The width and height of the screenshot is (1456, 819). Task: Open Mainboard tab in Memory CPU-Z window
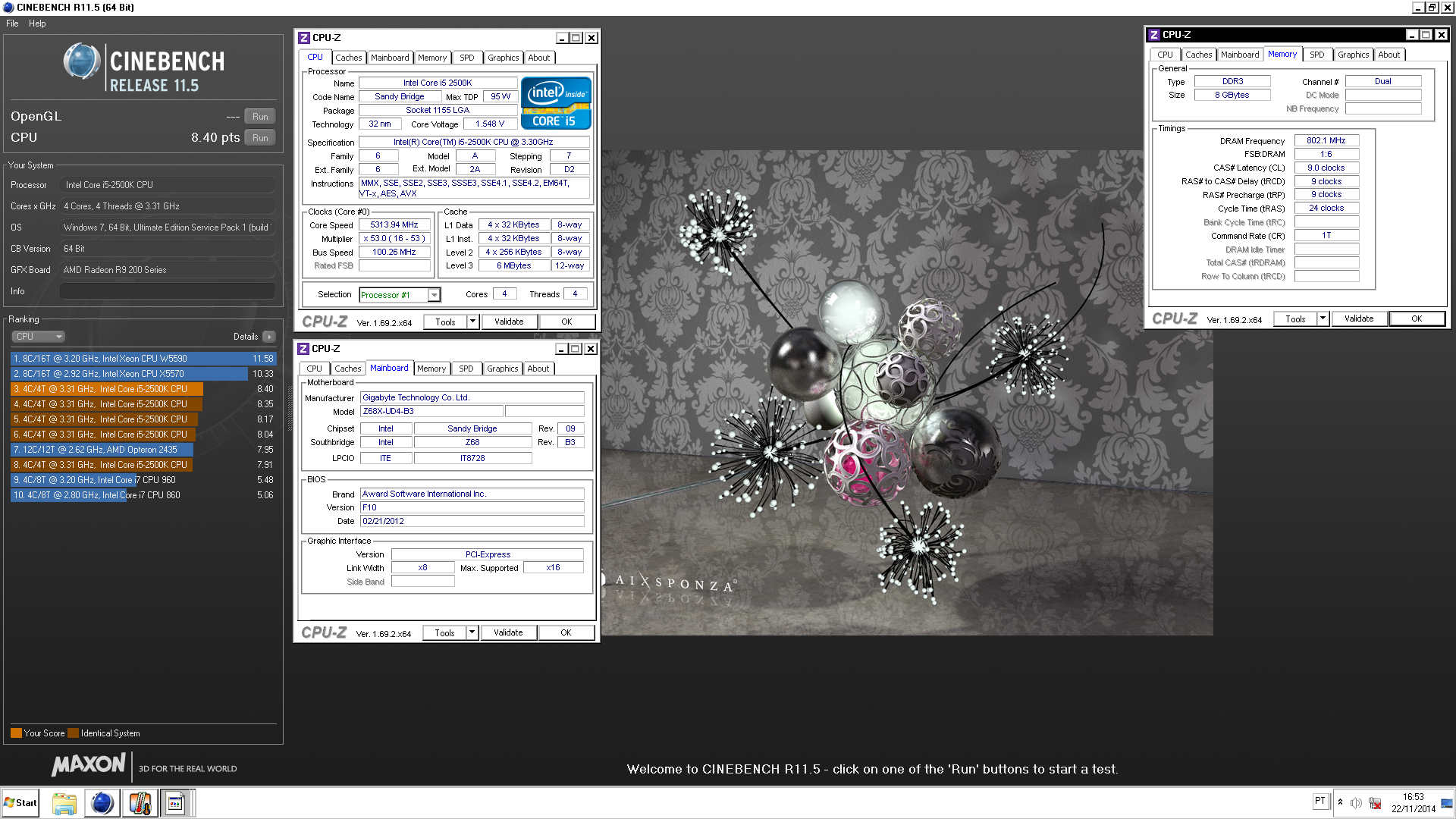tap(1240, 55)
